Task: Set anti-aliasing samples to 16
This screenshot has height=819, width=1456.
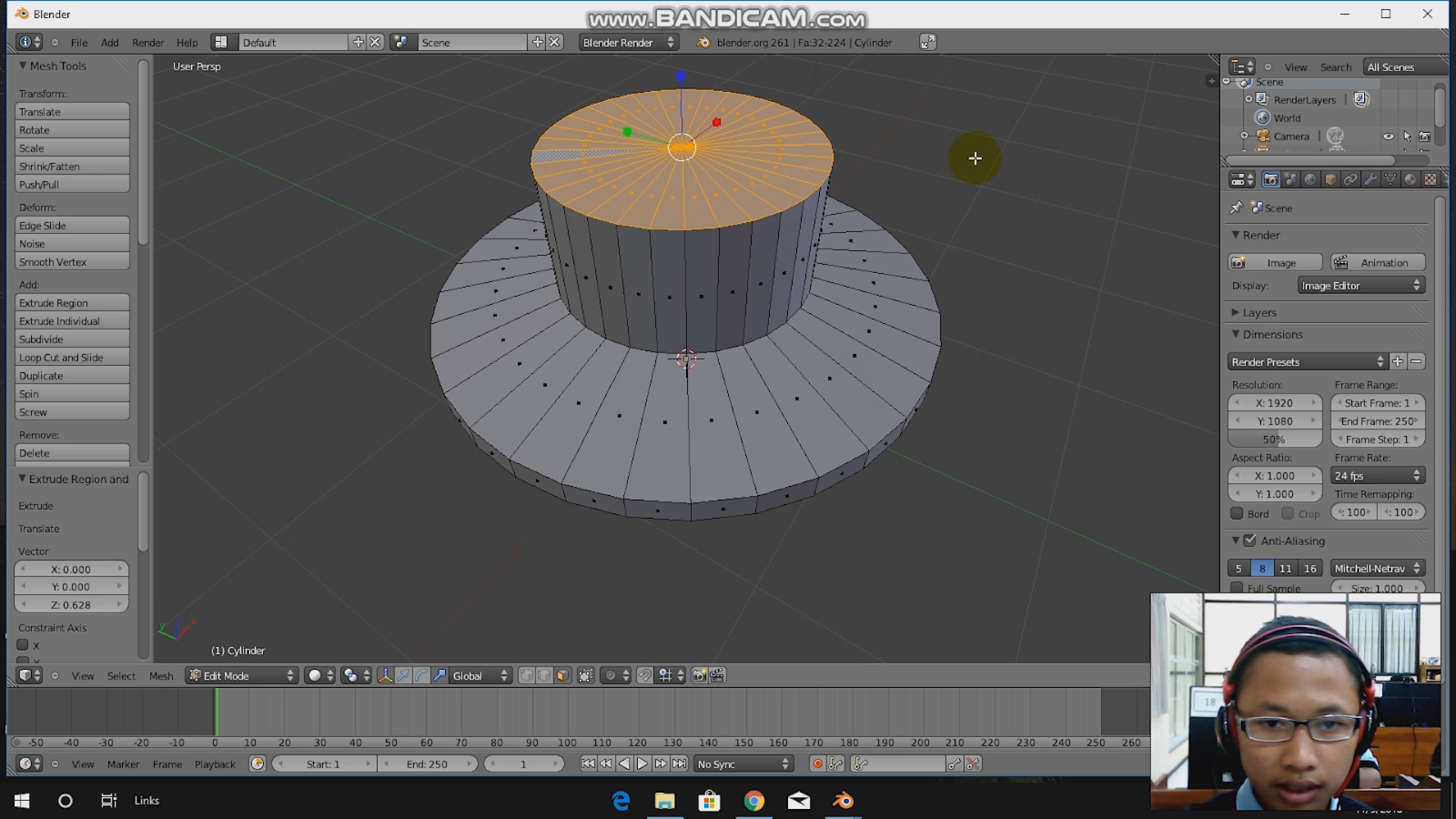Action: coord(1310,568)
